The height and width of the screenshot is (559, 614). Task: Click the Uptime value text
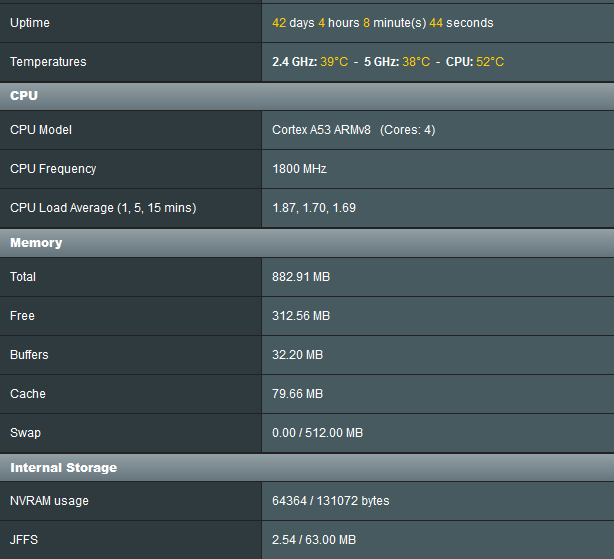click(383, 23)
